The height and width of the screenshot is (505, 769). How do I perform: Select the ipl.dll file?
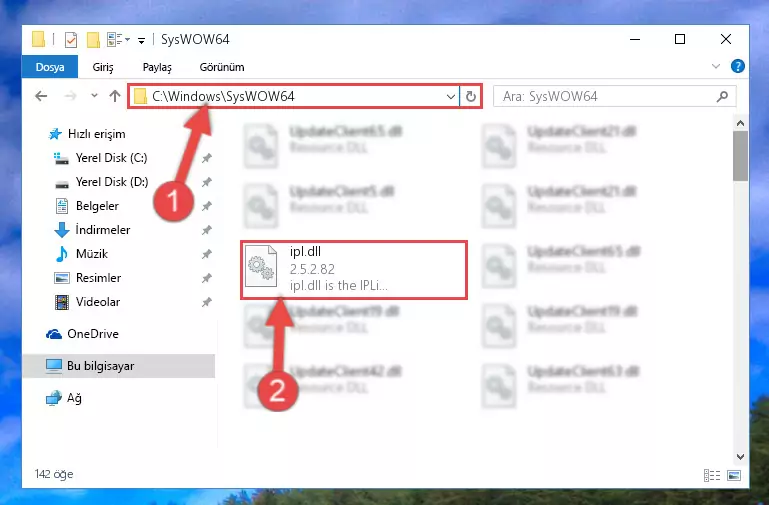pyautogui.click(x=354, y=270)
